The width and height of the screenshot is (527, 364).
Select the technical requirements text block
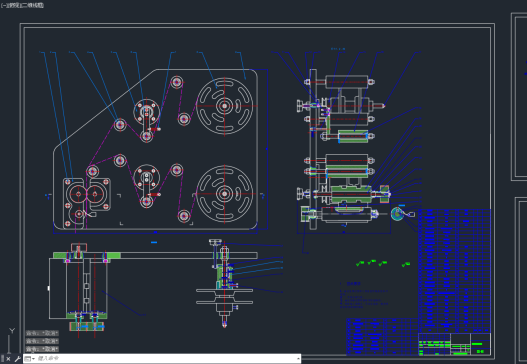[364, 295]
